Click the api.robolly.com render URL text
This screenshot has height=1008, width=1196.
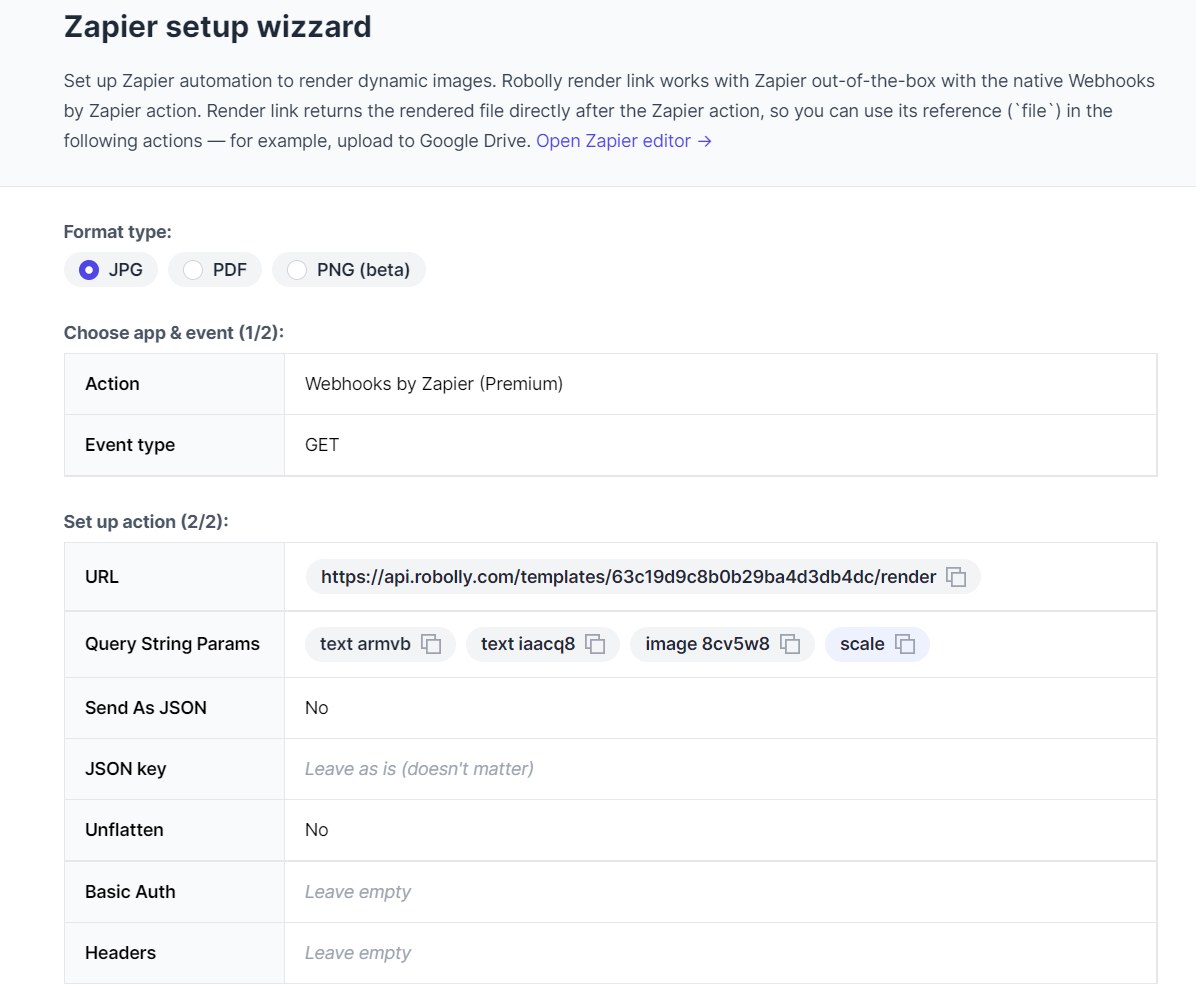629,577
